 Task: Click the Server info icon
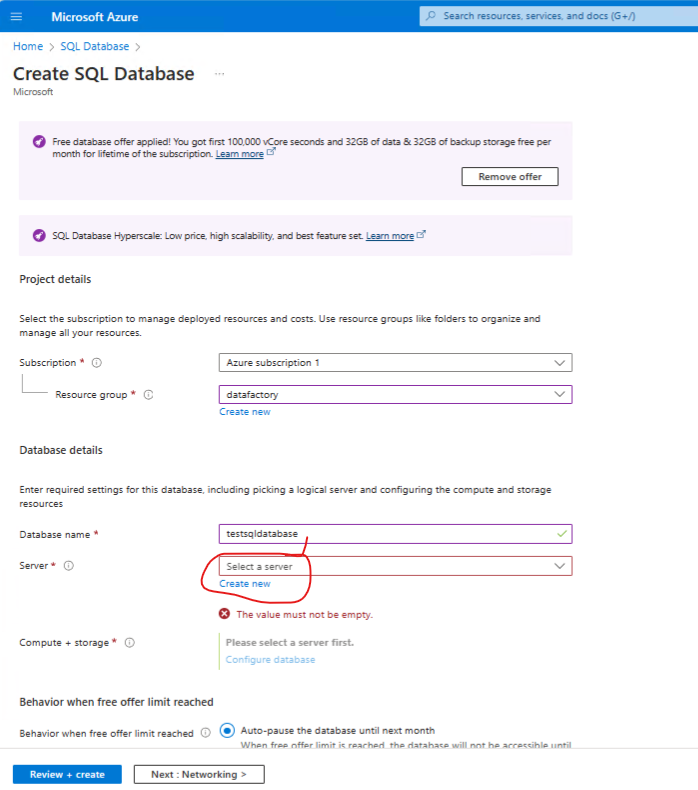click(x=69, y=566)
